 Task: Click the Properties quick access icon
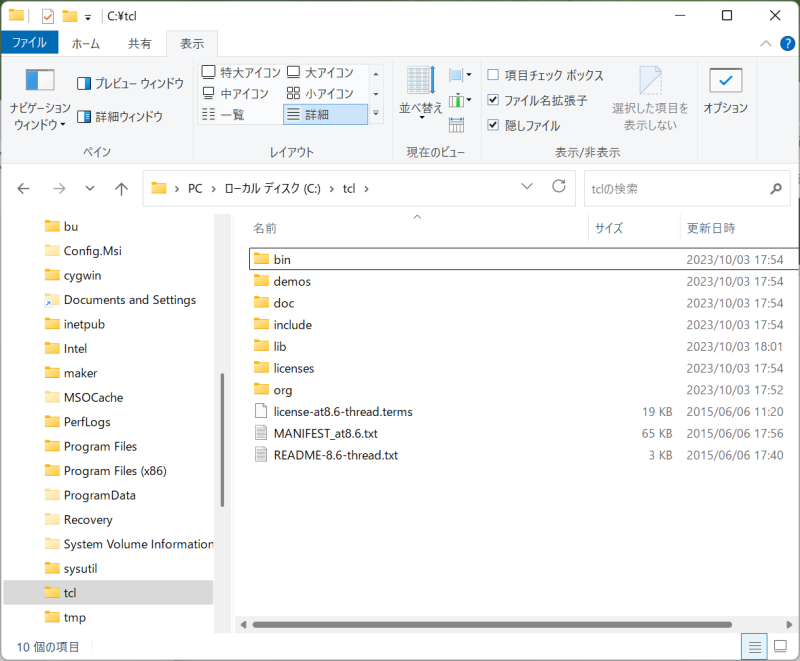pyautogui.click(x=47, y=16)
